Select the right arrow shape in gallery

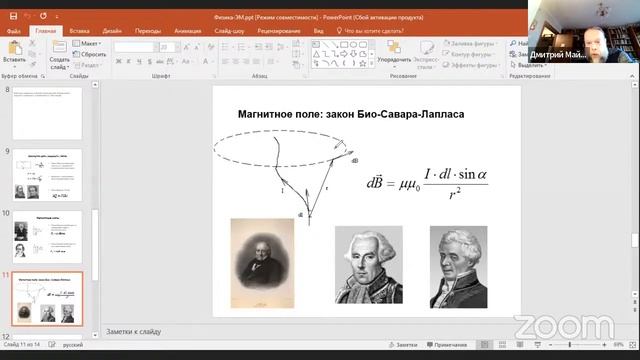click(344, 54)
